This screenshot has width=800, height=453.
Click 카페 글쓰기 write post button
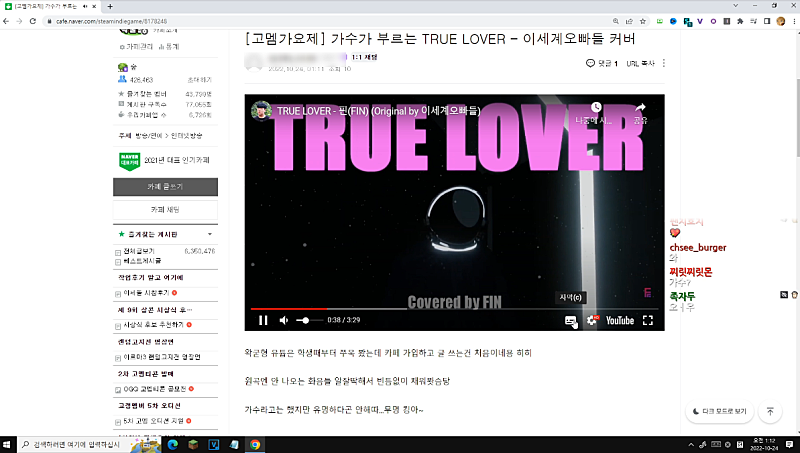[x=165, y=187]
